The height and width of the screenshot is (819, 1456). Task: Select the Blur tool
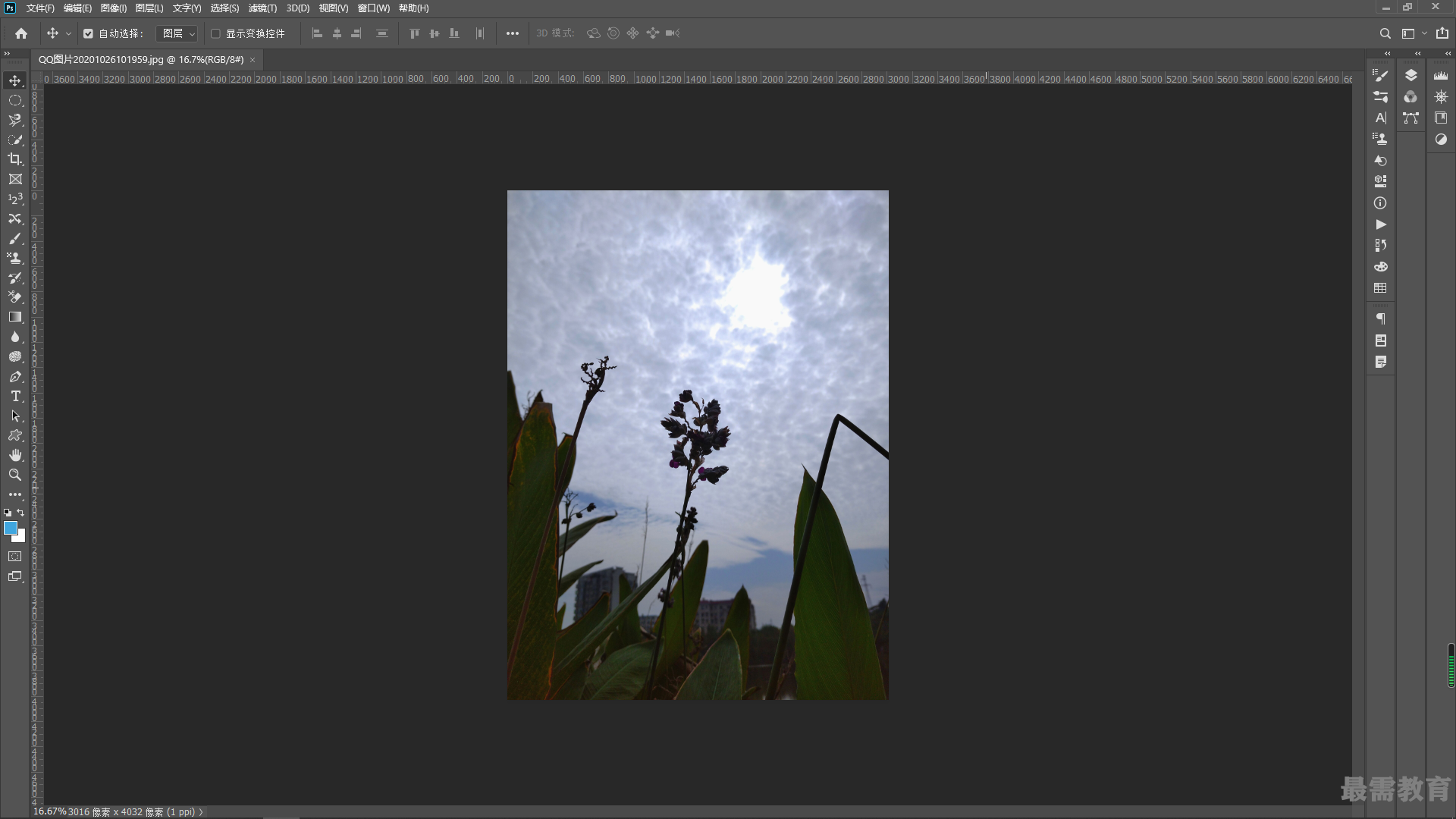(x=15, y=337)
